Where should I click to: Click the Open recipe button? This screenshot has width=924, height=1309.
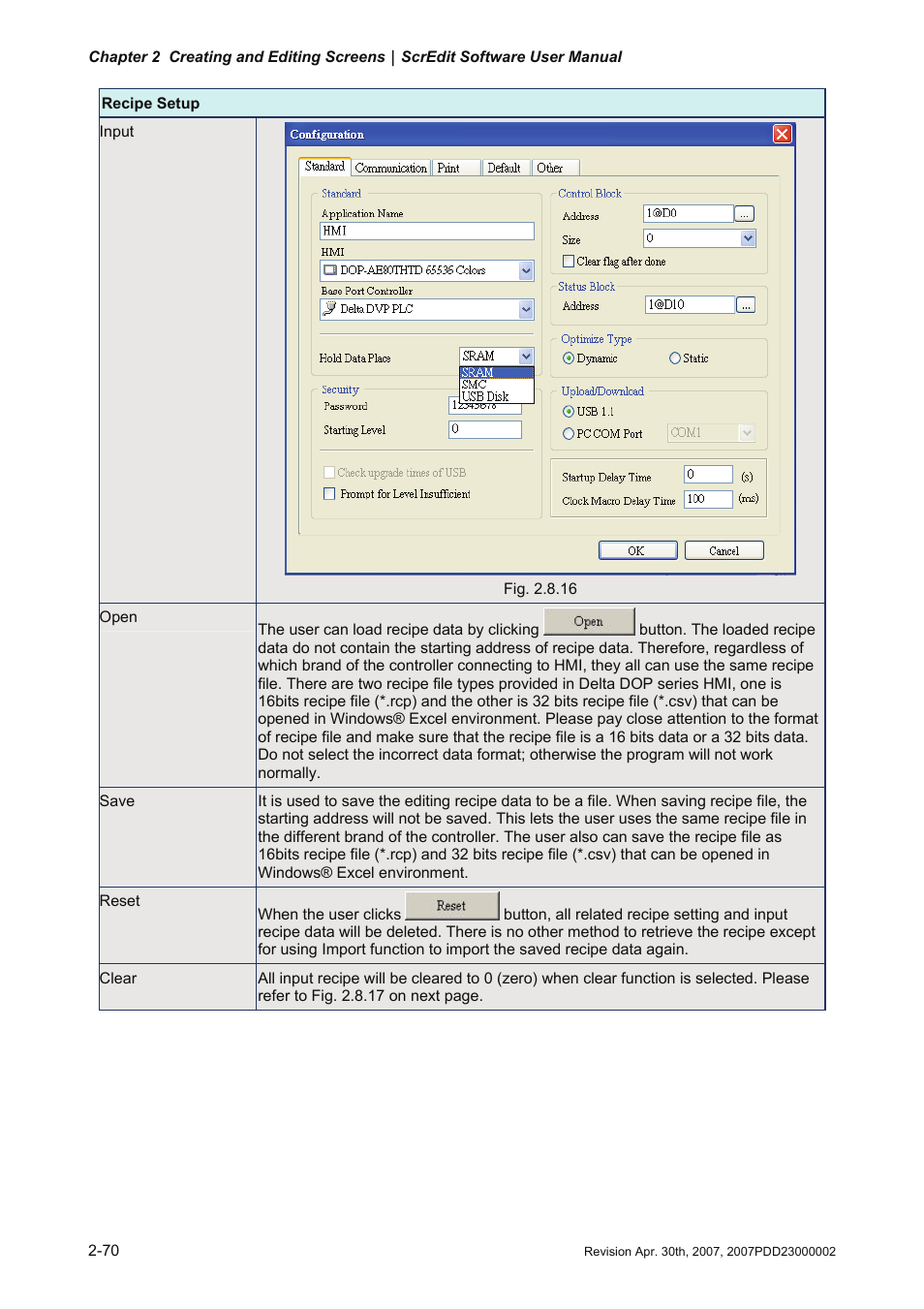[589, 621]
